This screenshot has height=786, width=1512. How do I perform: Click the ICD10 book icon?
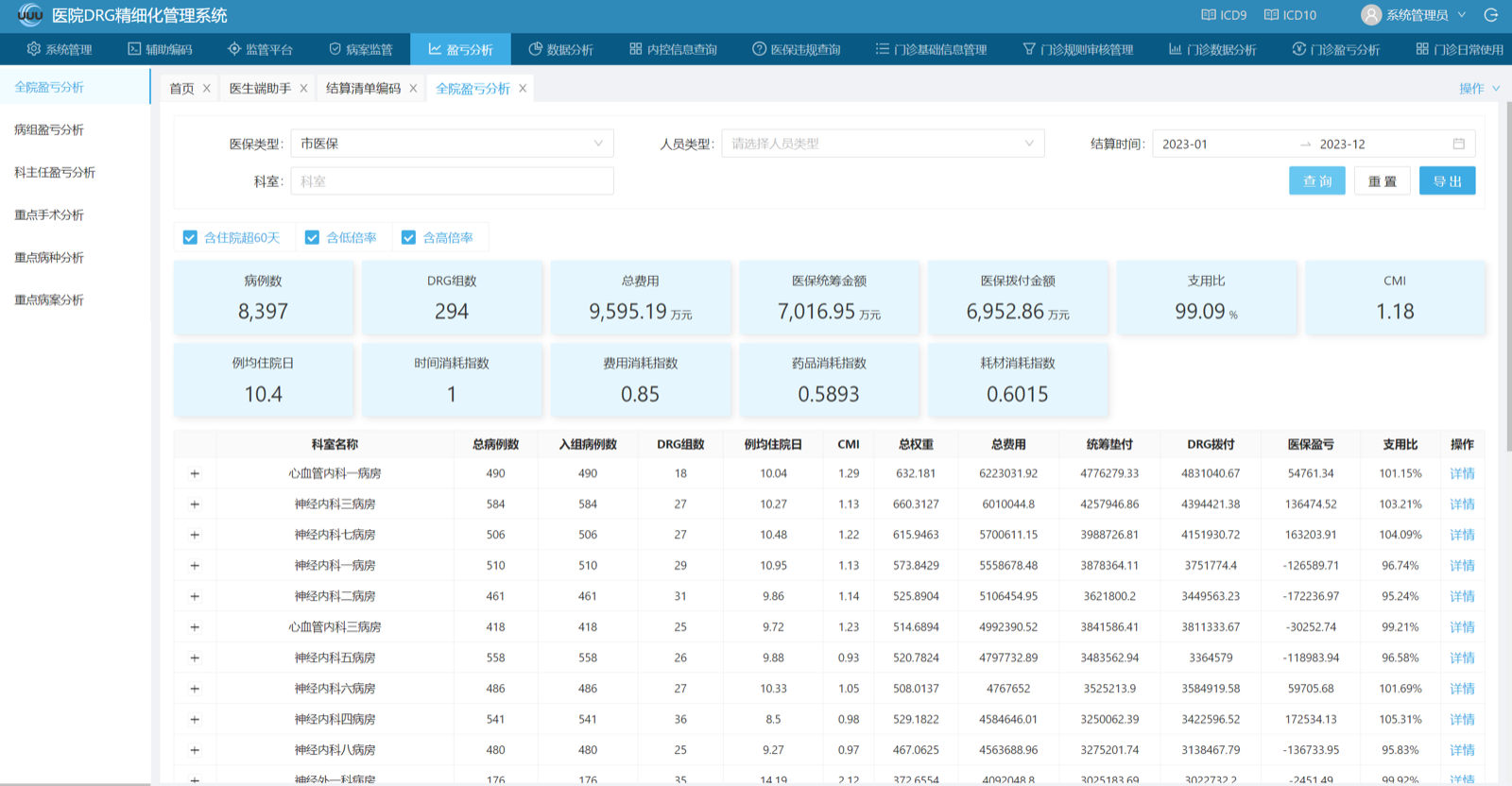[x=1271, y=15]
